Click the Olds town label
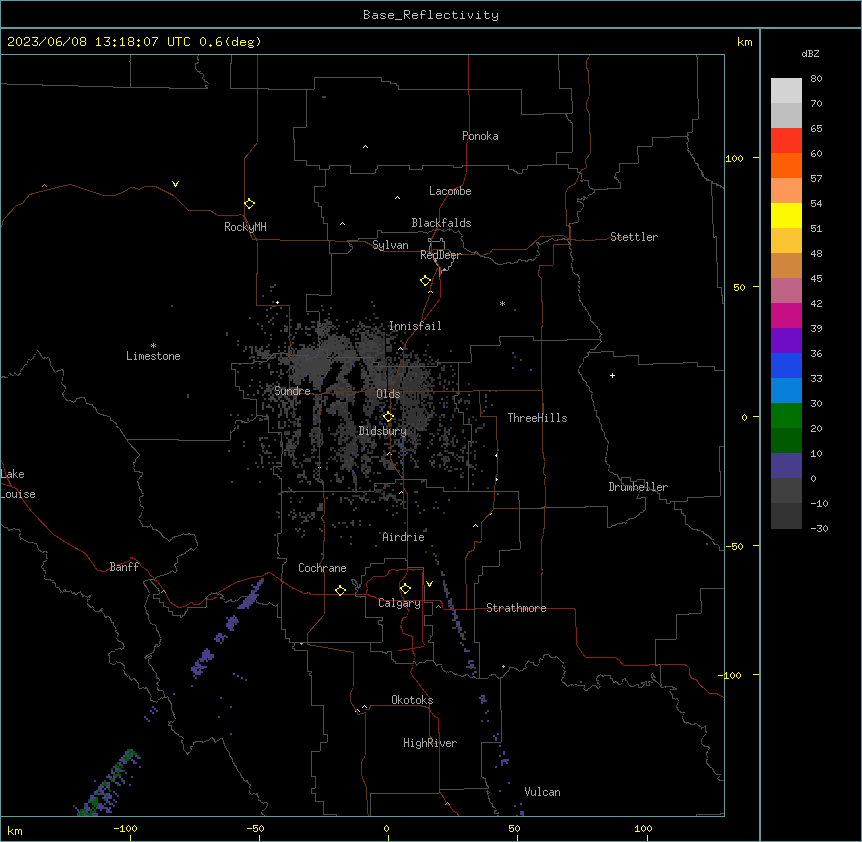The width and height of the screenshot is (862, 842). point(388,394)
